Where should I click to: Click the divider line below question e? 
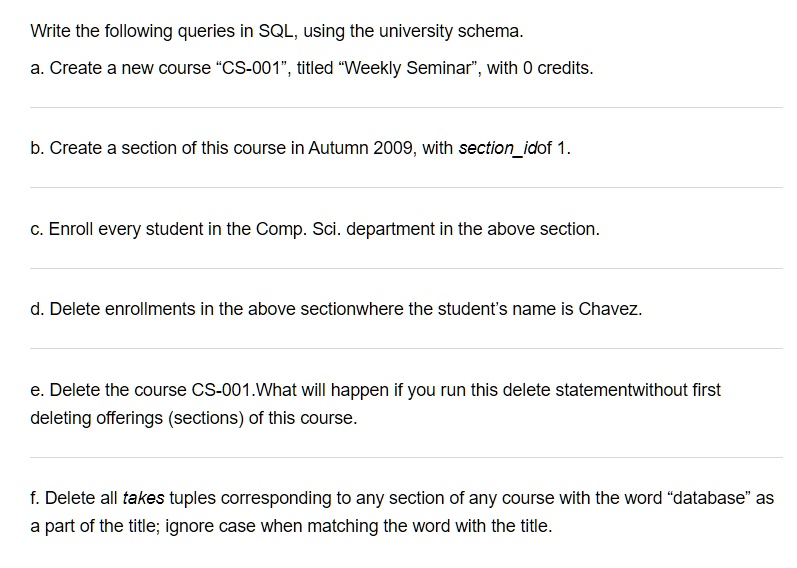[406, 458]
